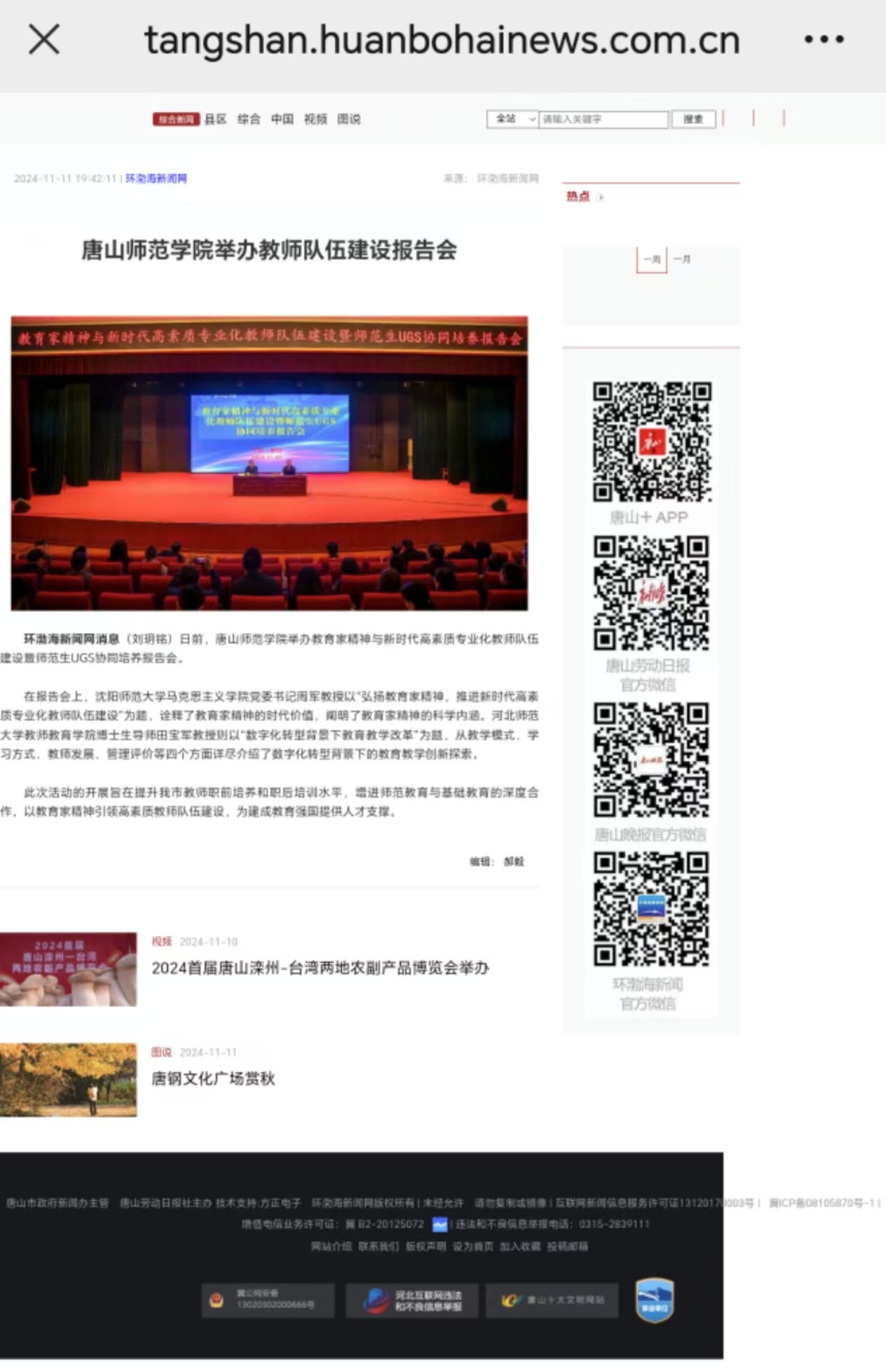This screenshot has width=886, height=1372.
Task: Click the 搜索 search button
Action: point(693,119)
